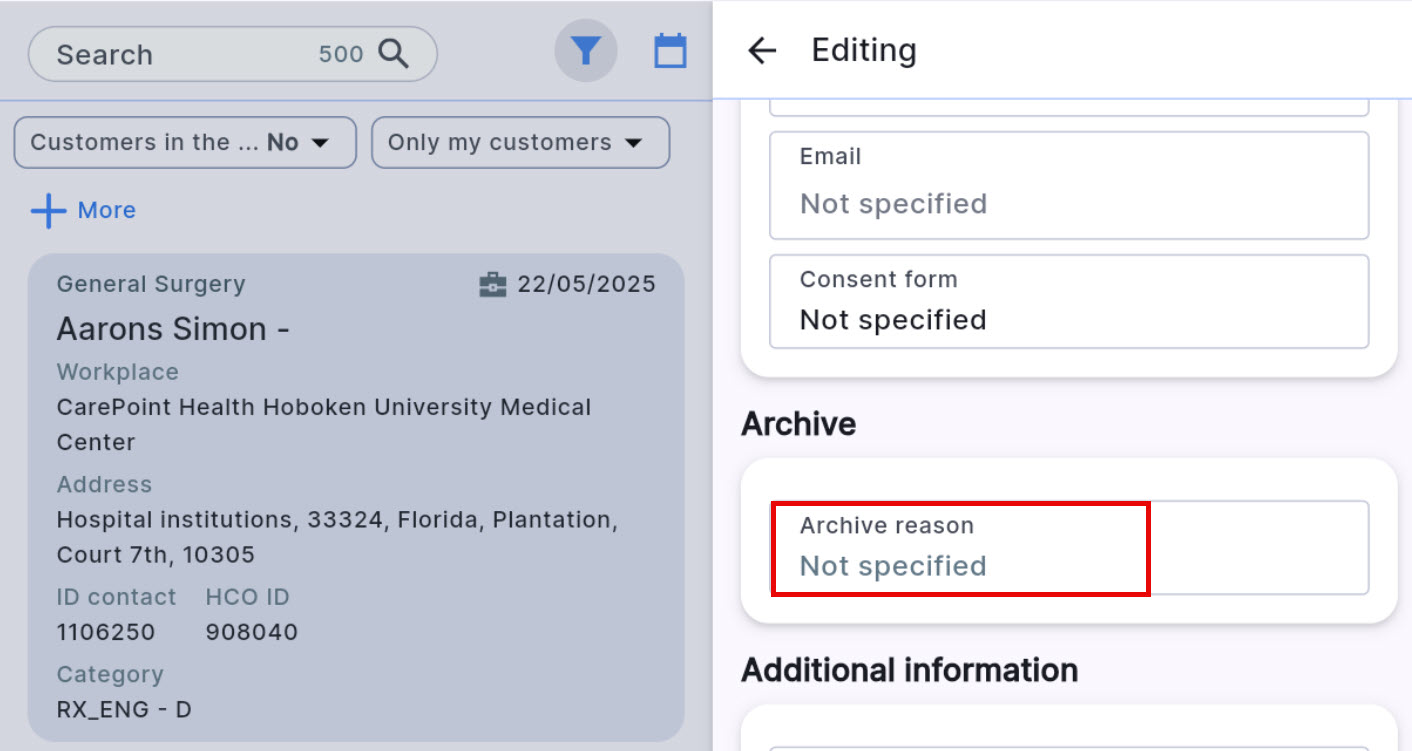Click the Additional information section header
Image resolution: width=1412 pixels, height=751 pixels.
[x=909, y=670]
